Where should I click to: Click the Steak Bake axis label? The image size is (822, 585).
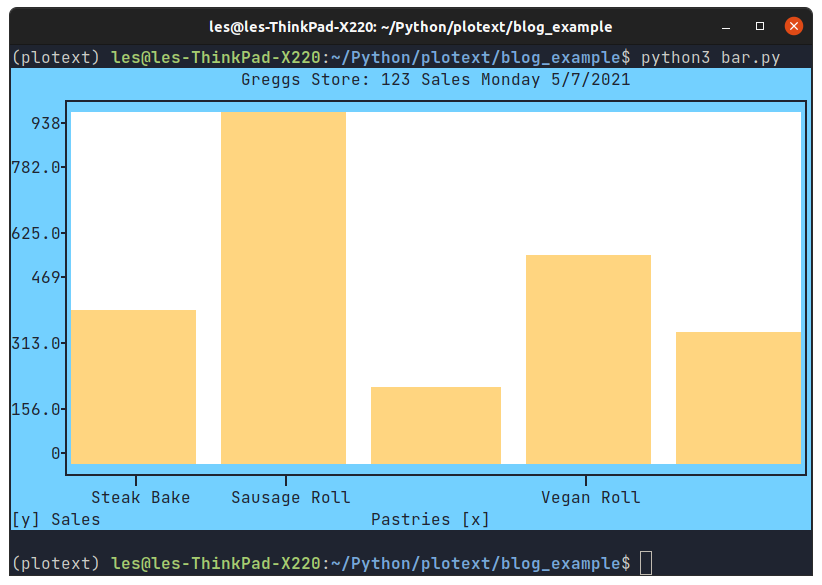click(x=140, y=497)
